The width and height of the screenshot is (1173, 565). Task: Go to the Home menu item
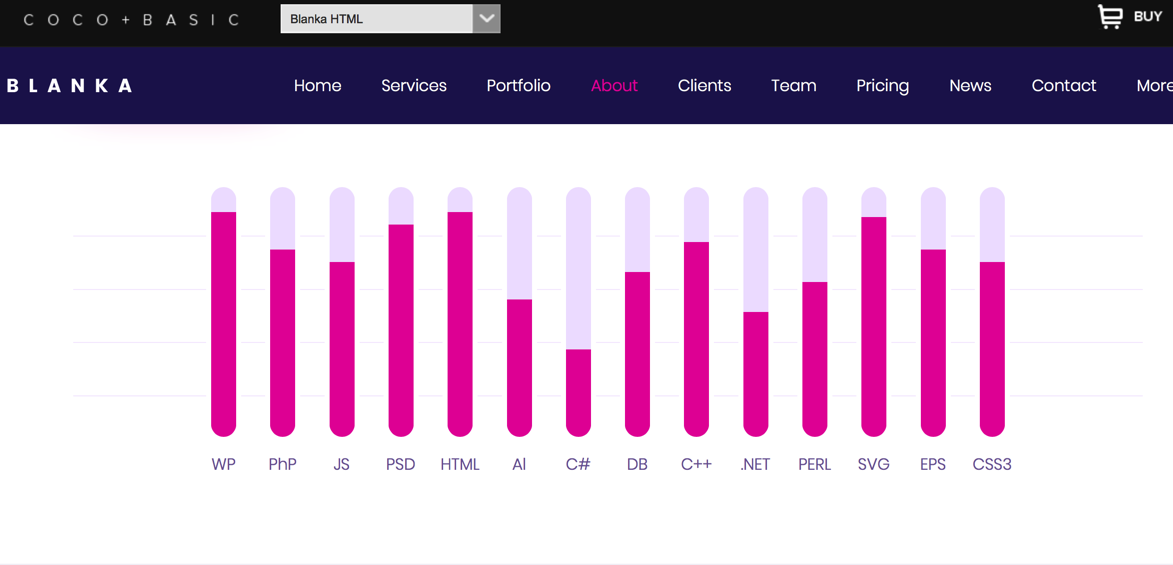click(317, 85)
